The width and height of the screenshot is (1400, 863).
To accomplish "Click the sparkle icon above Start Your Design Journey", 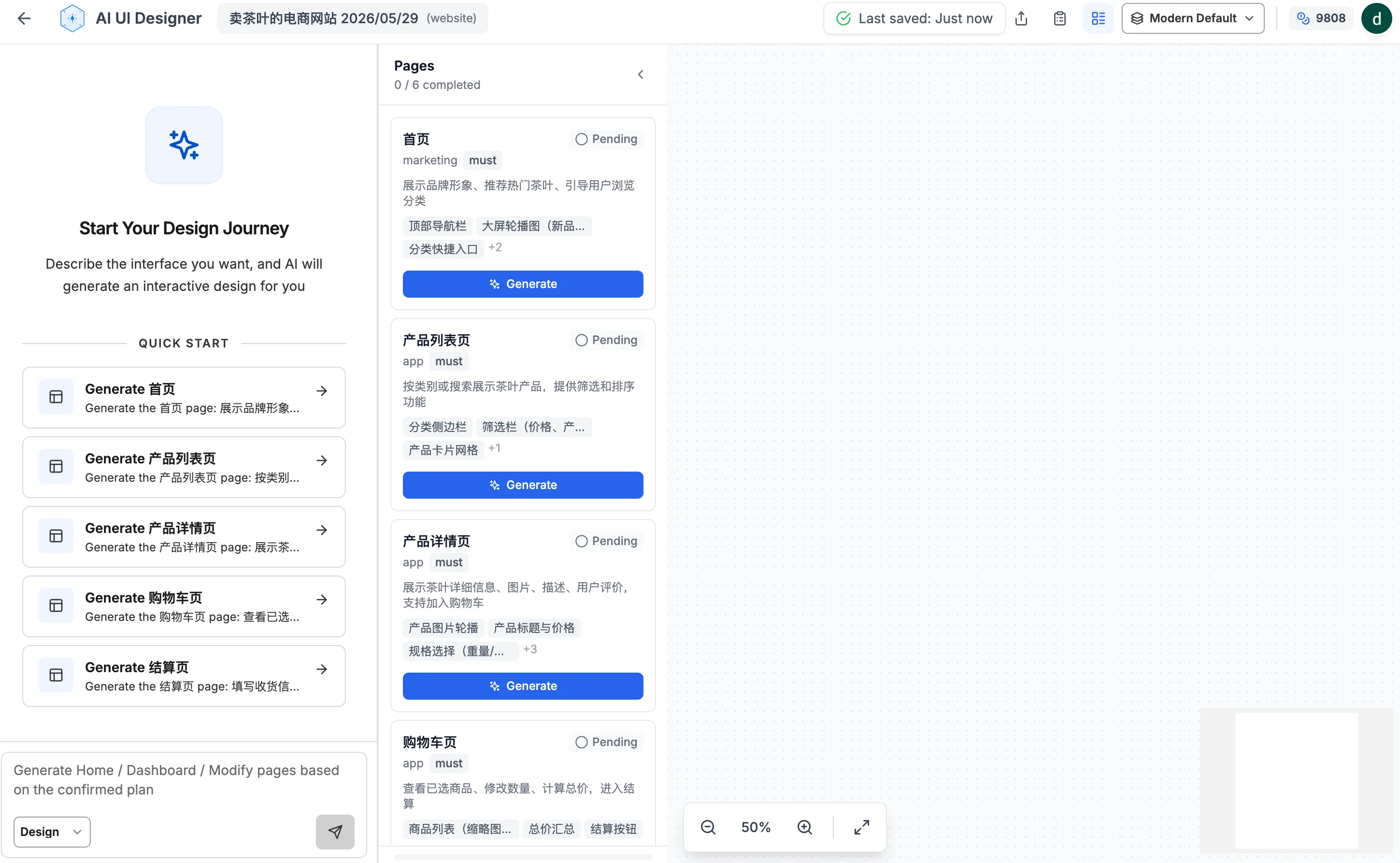I will click(184, 145).
